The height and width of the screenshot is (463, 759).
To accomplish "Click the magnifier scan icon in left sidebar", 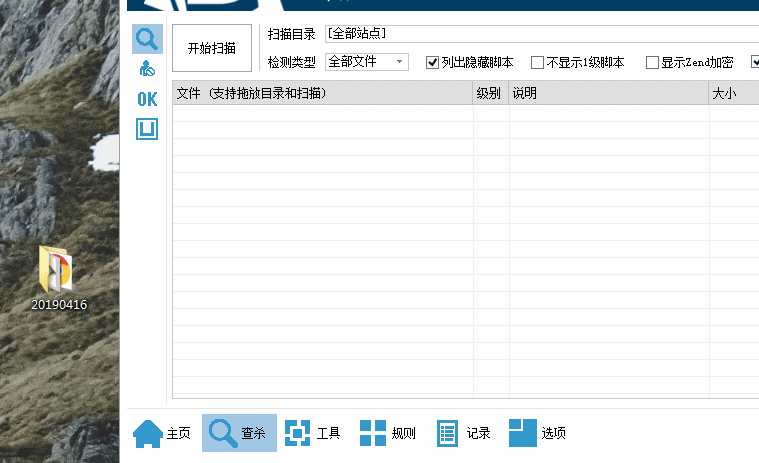I will [147, 39].
